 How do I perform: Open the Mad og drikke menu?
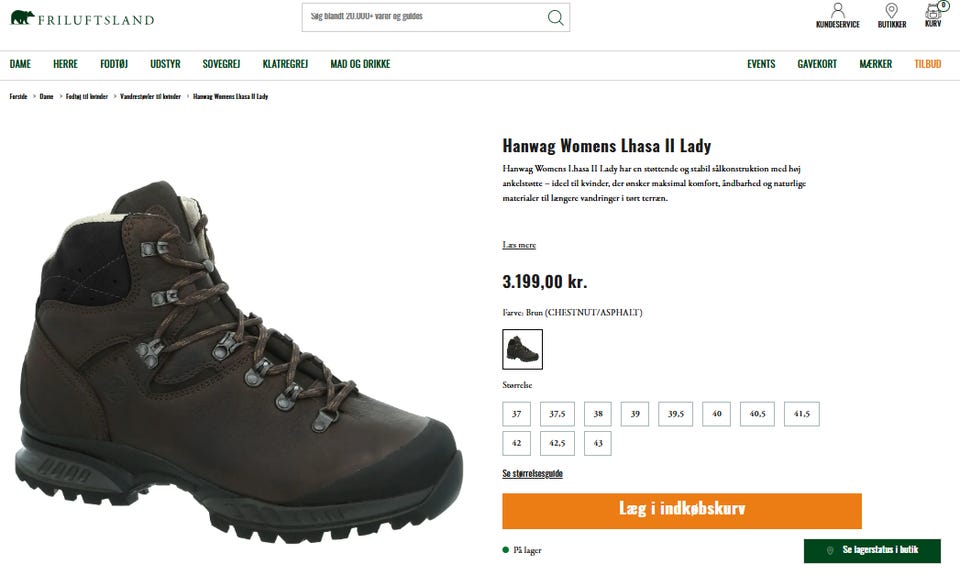[x=360, y=64]
